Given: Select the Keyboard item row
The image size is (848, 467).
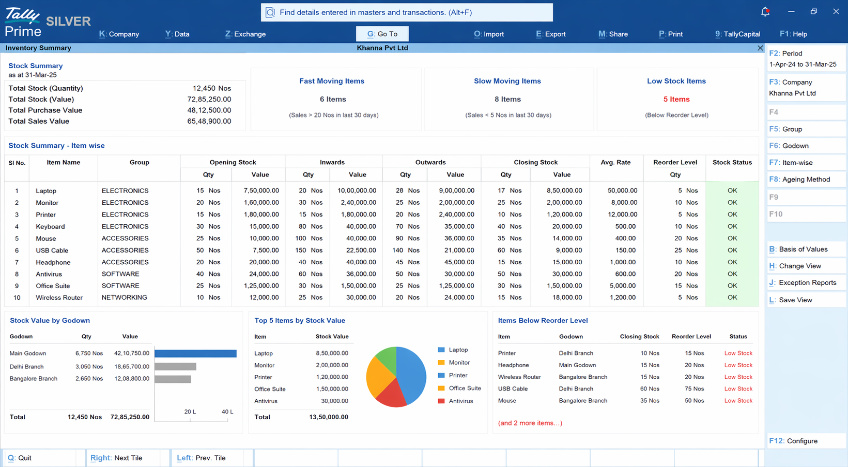Looking at the screenshot, I should pos(50,226).
